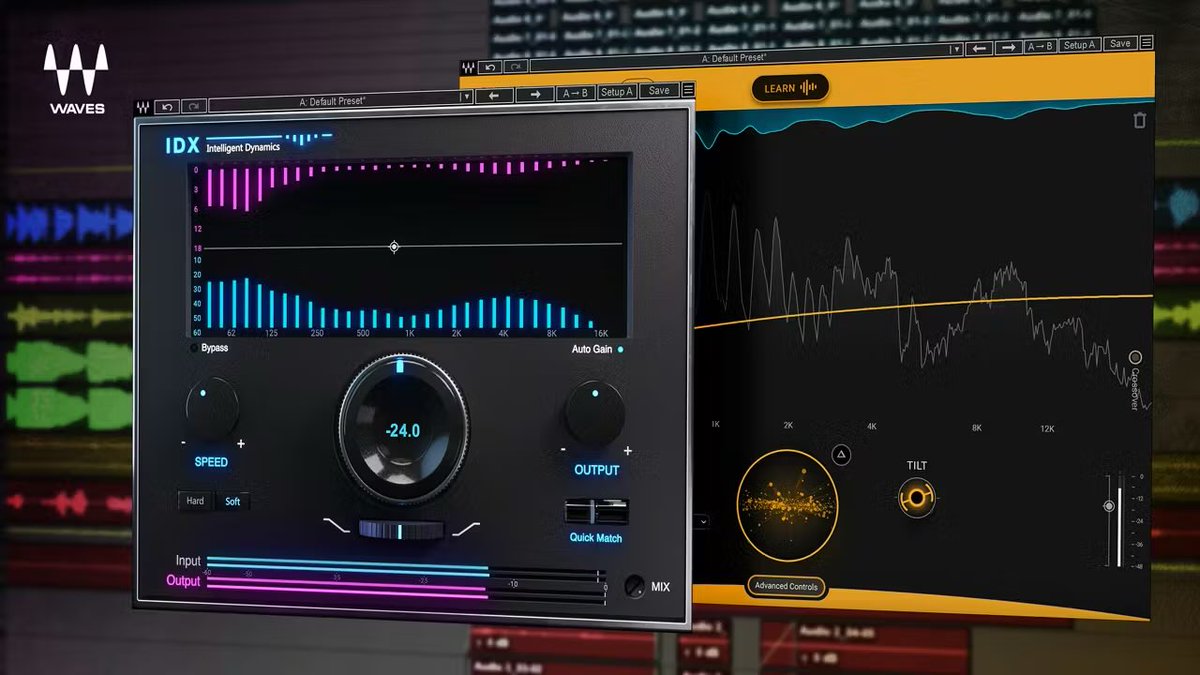Click the TILT knob

(916, 498)
